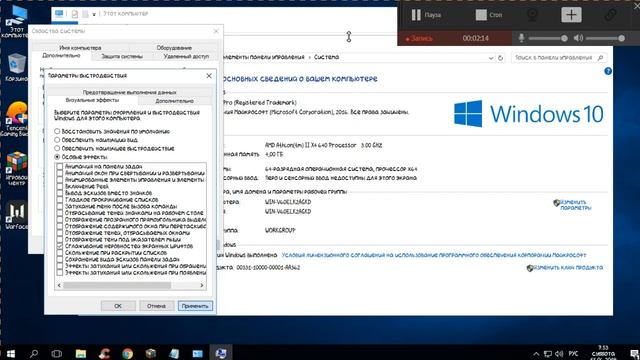Open Дополнительно tab in Performance Options

pyautogui.click(x=175, y=101)
